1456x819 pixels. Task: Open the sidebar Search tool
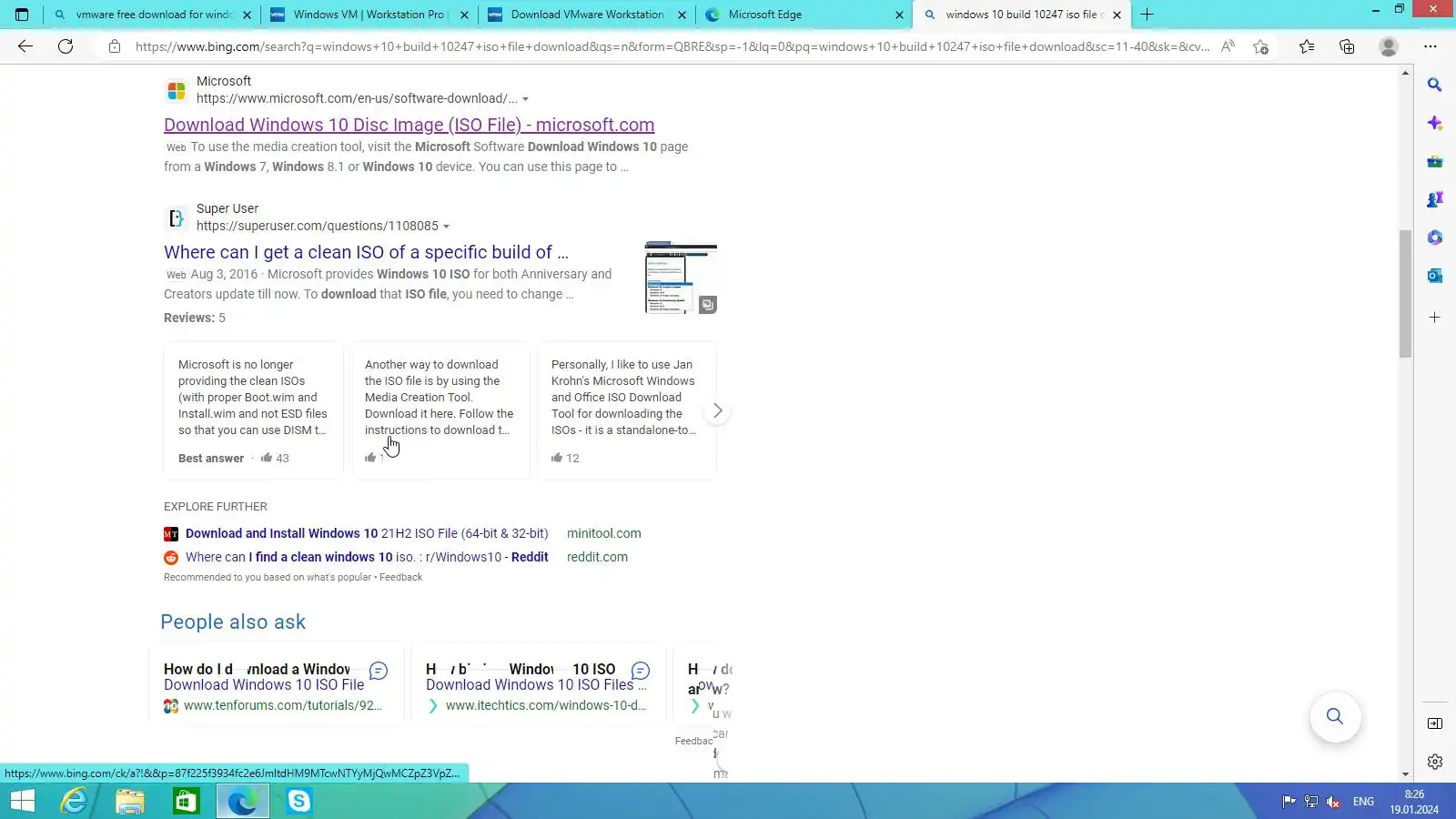(x=1435, y=85)
